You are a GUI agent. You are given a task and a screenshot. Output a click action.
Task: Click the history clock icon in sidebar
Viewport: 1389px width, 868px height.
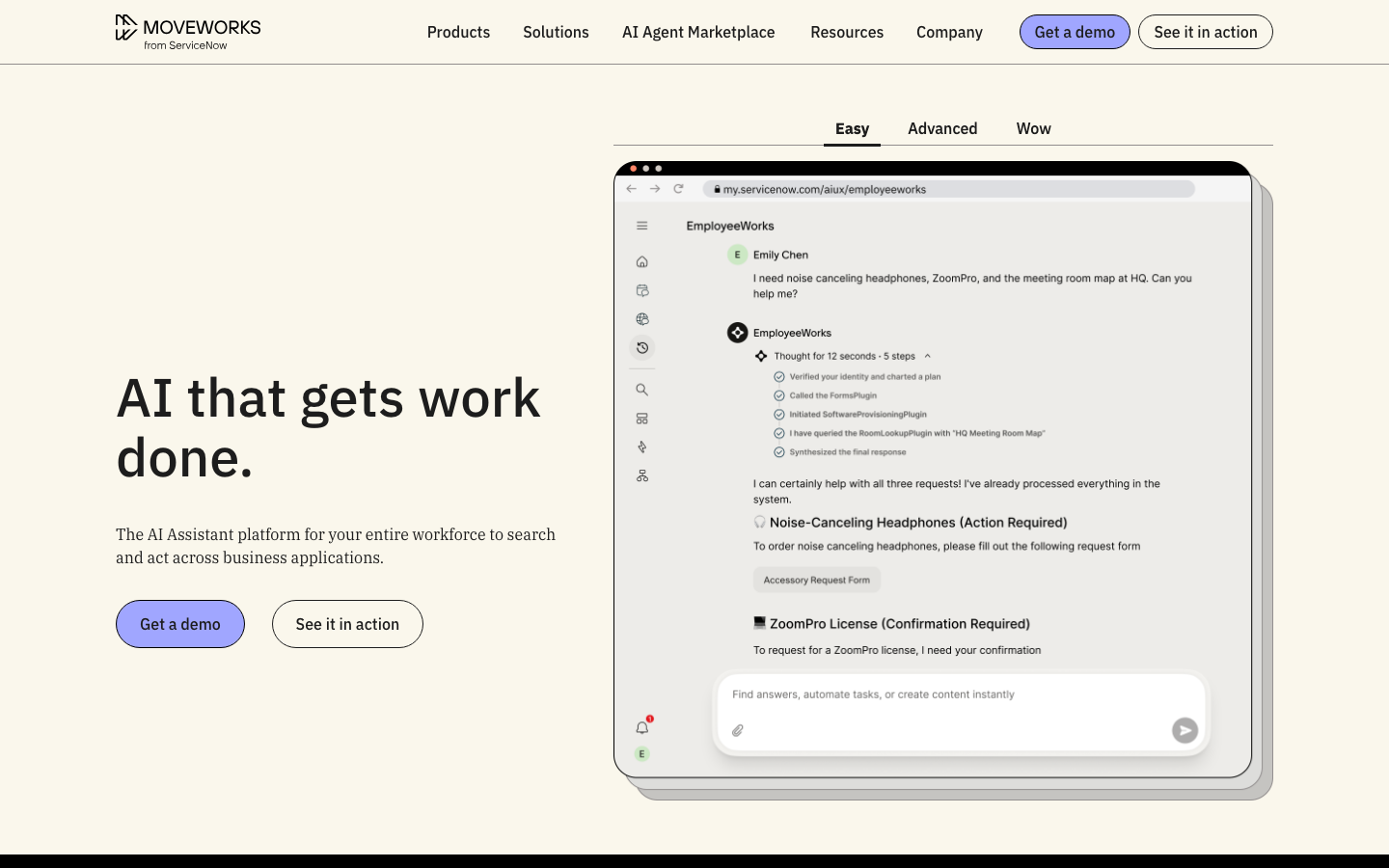click(x=642, y=347)
